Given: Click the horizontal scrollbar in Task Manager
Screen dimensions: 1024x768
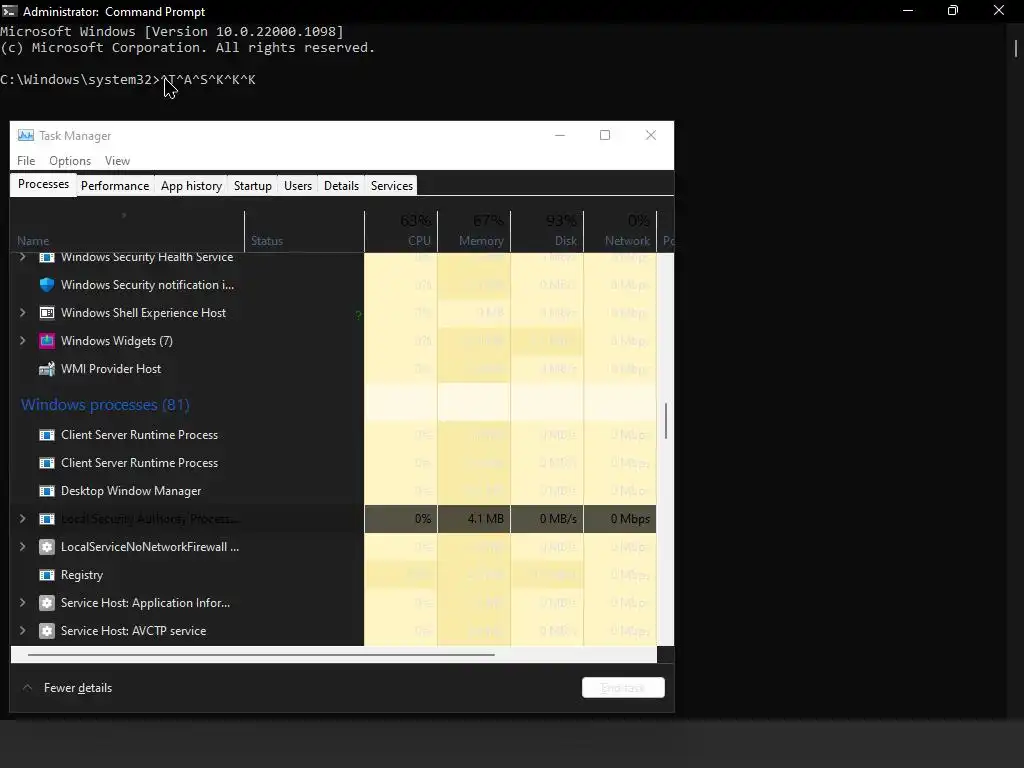Looking at the screenshot, I should [261, 654].
